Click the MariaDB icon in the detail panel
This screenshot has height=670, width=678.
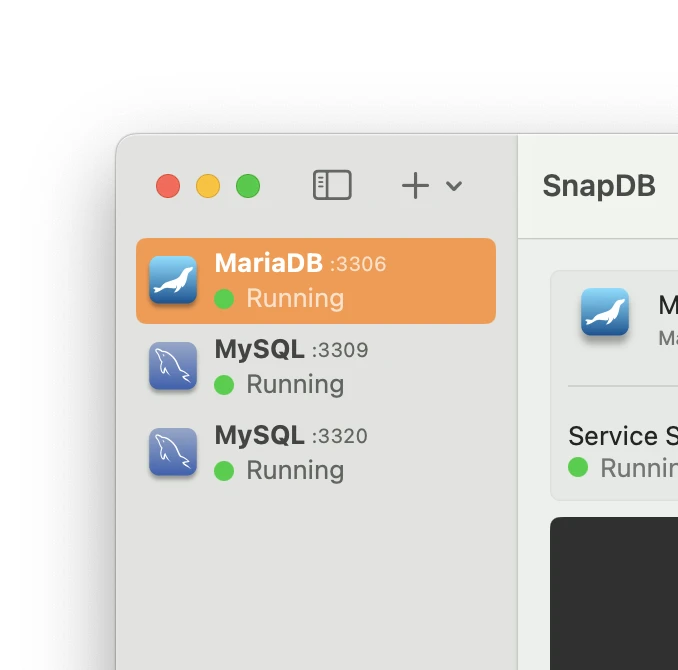tap(605, 312)
